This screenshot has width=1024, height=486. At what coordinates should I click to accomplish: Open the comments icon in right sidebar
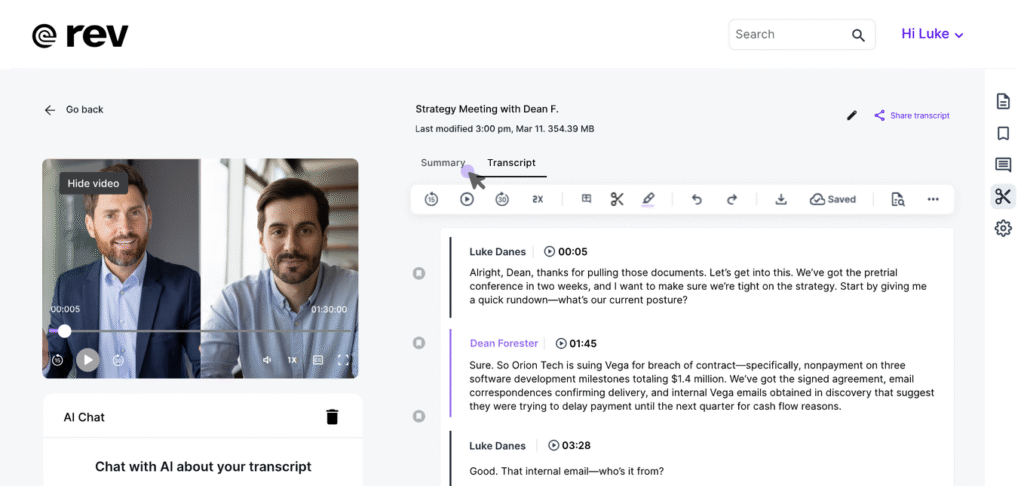click(x=1003, y=165)
